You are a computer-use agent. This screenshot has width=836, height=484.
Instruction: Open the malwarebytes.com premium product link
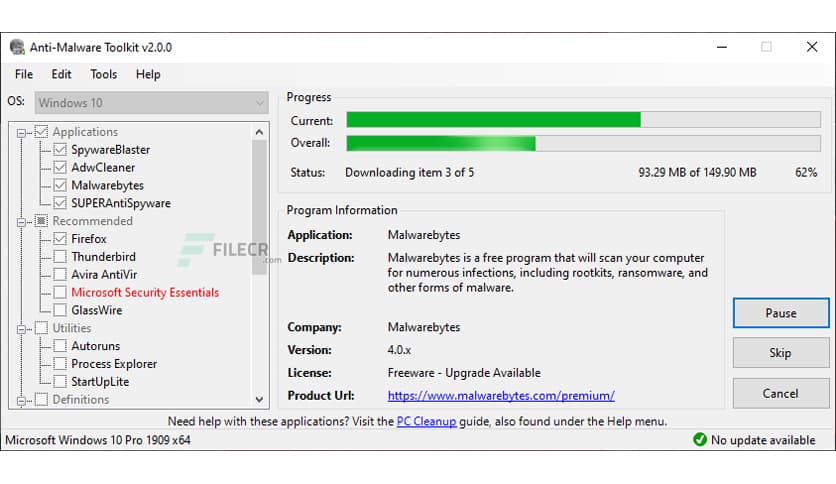click(501, 396)
